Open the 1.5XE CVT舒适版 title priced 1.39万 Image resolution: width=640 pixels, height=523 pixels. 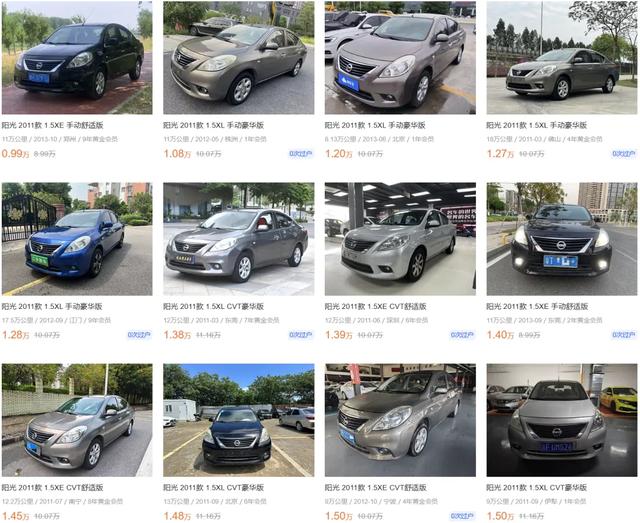coord(376,307)
